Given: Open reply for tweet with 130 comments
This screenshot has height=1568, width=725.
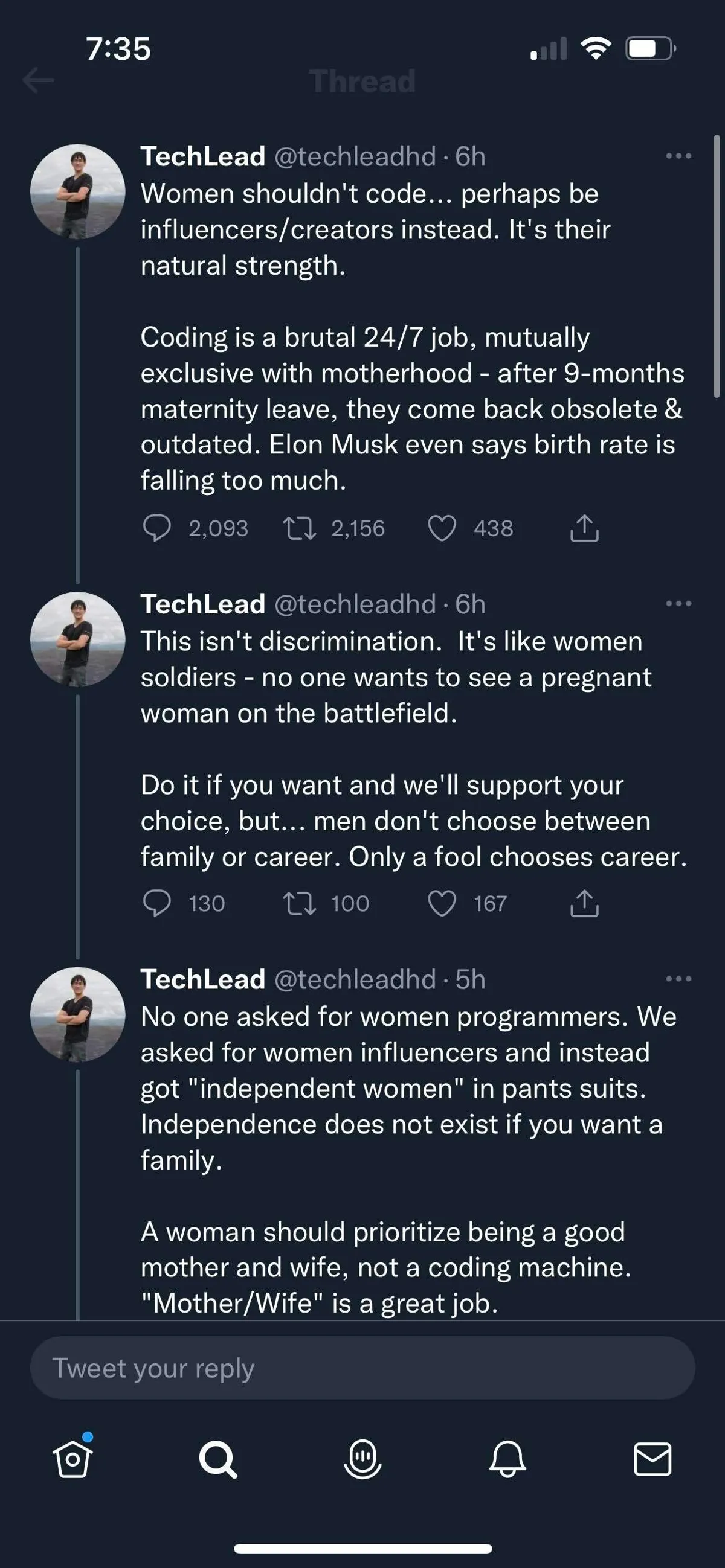Looking at the screenshot, I should [156, 903].
